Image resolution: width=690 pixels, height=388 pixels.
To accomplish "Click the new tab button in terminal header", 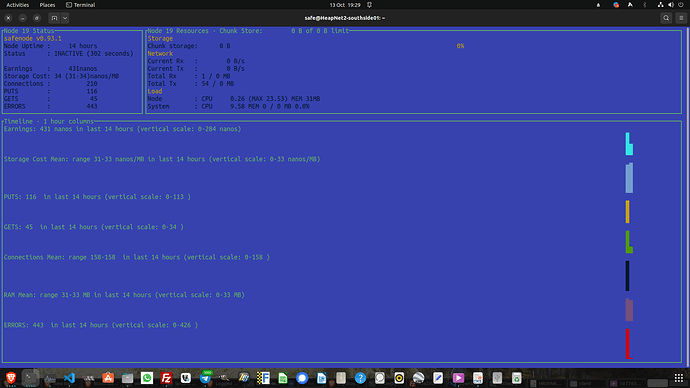I will [54, 18].
